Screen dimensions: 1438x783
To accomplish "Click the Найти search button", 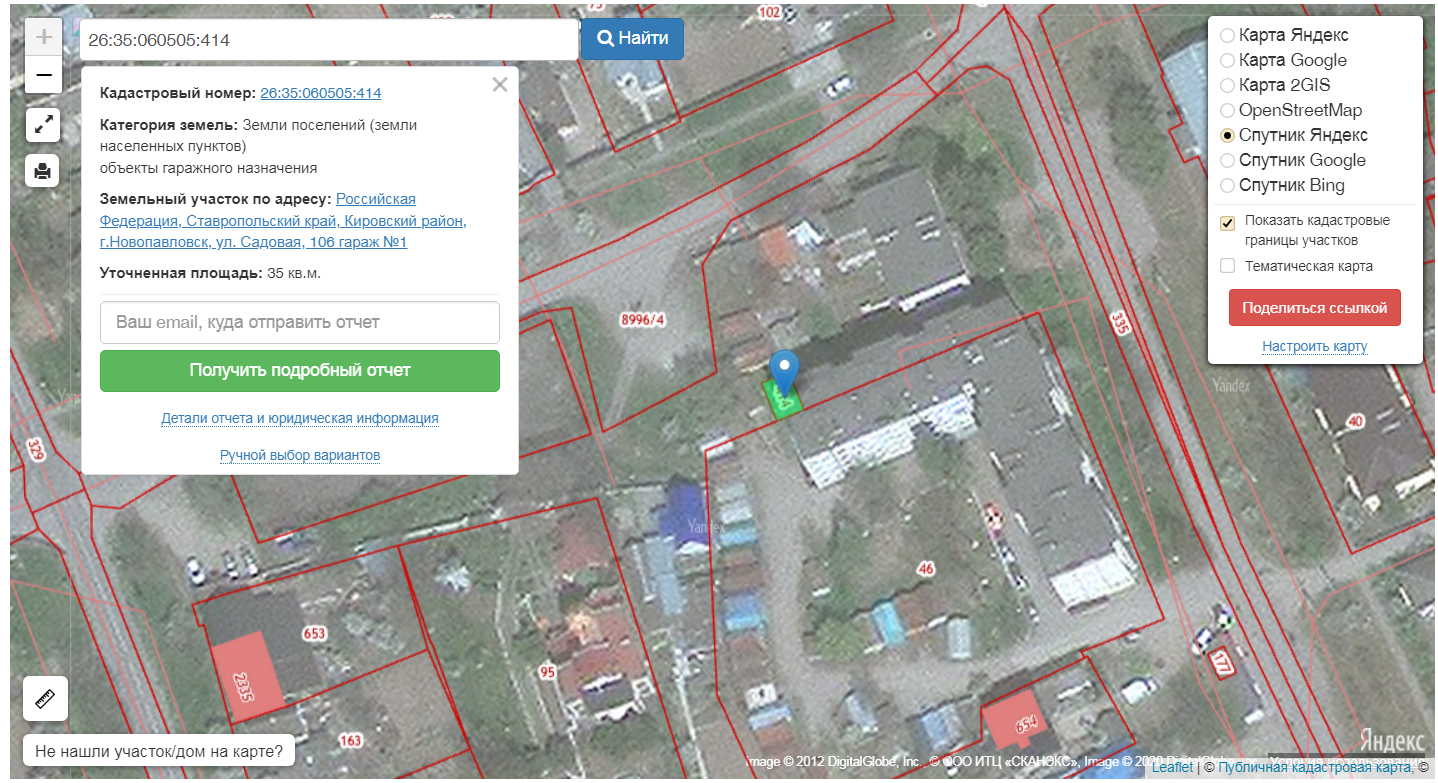I will click(x=632, y=39).
